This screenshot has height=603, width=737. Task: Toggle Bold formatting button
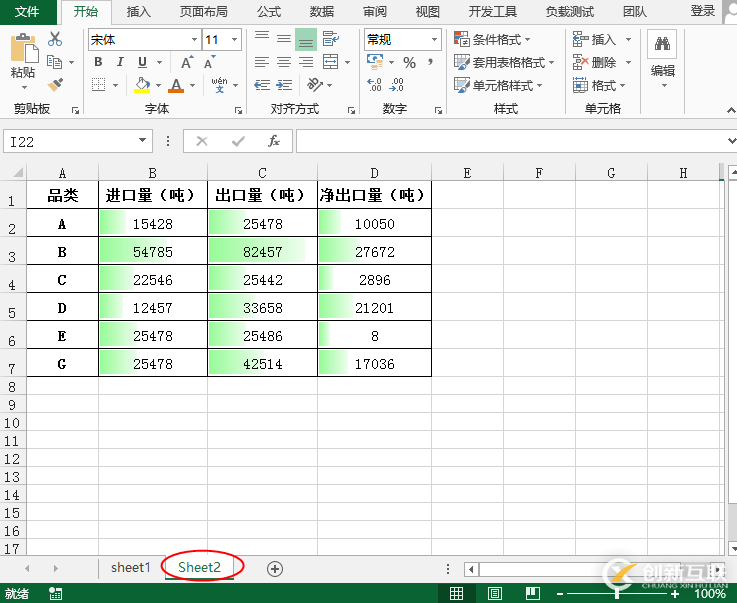click(x=98, y=62)
